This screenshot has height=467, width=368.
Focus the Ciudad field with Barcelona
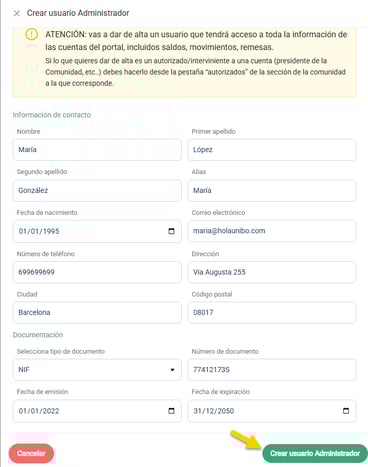click(x=97, y=312)
